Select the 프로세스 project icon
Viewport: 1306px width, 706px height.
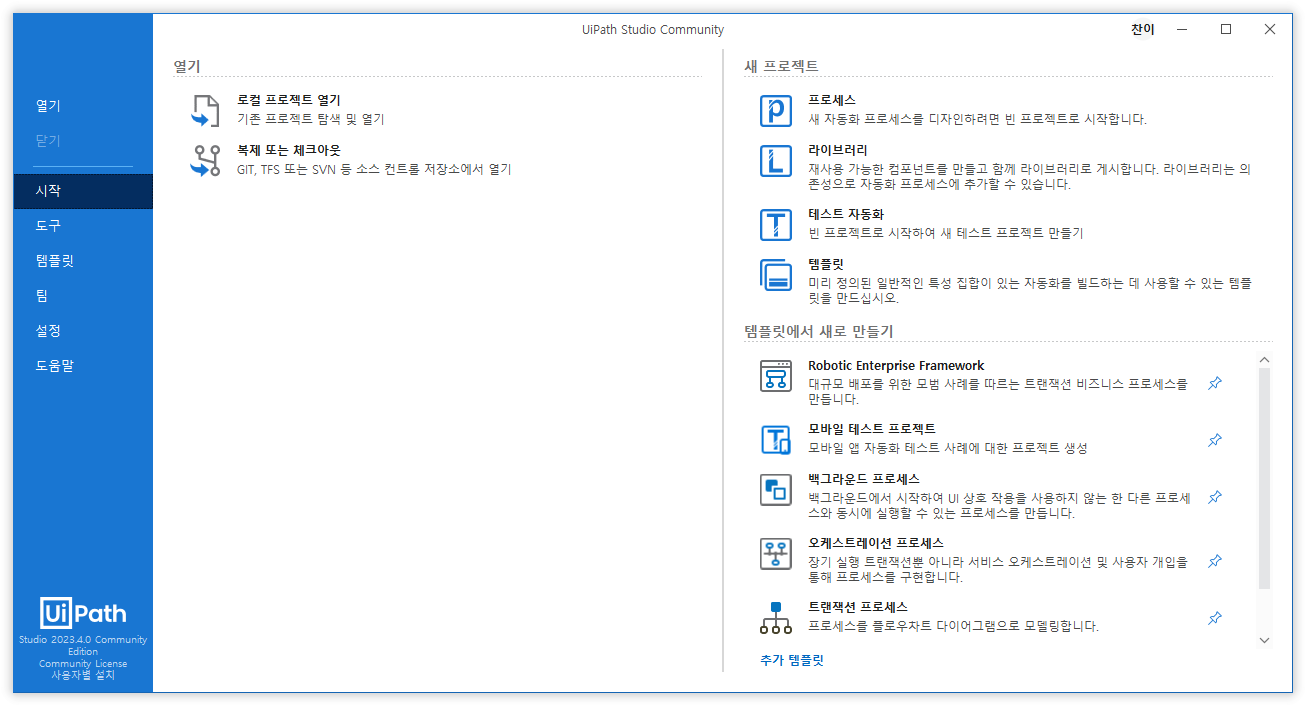776,111
